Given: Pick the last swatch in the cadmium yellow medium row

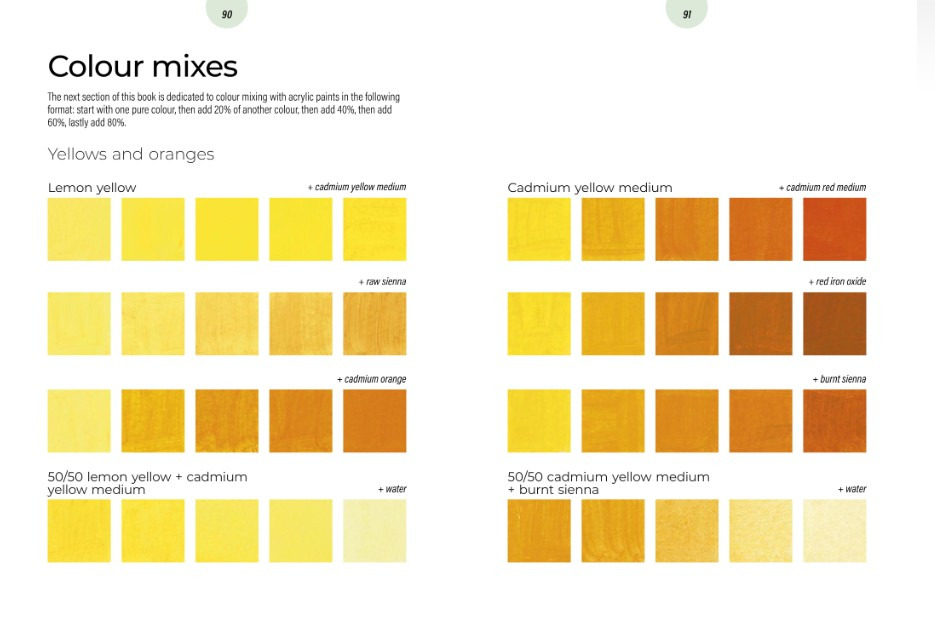Looking at the screenshot, I should click(374, 229).
